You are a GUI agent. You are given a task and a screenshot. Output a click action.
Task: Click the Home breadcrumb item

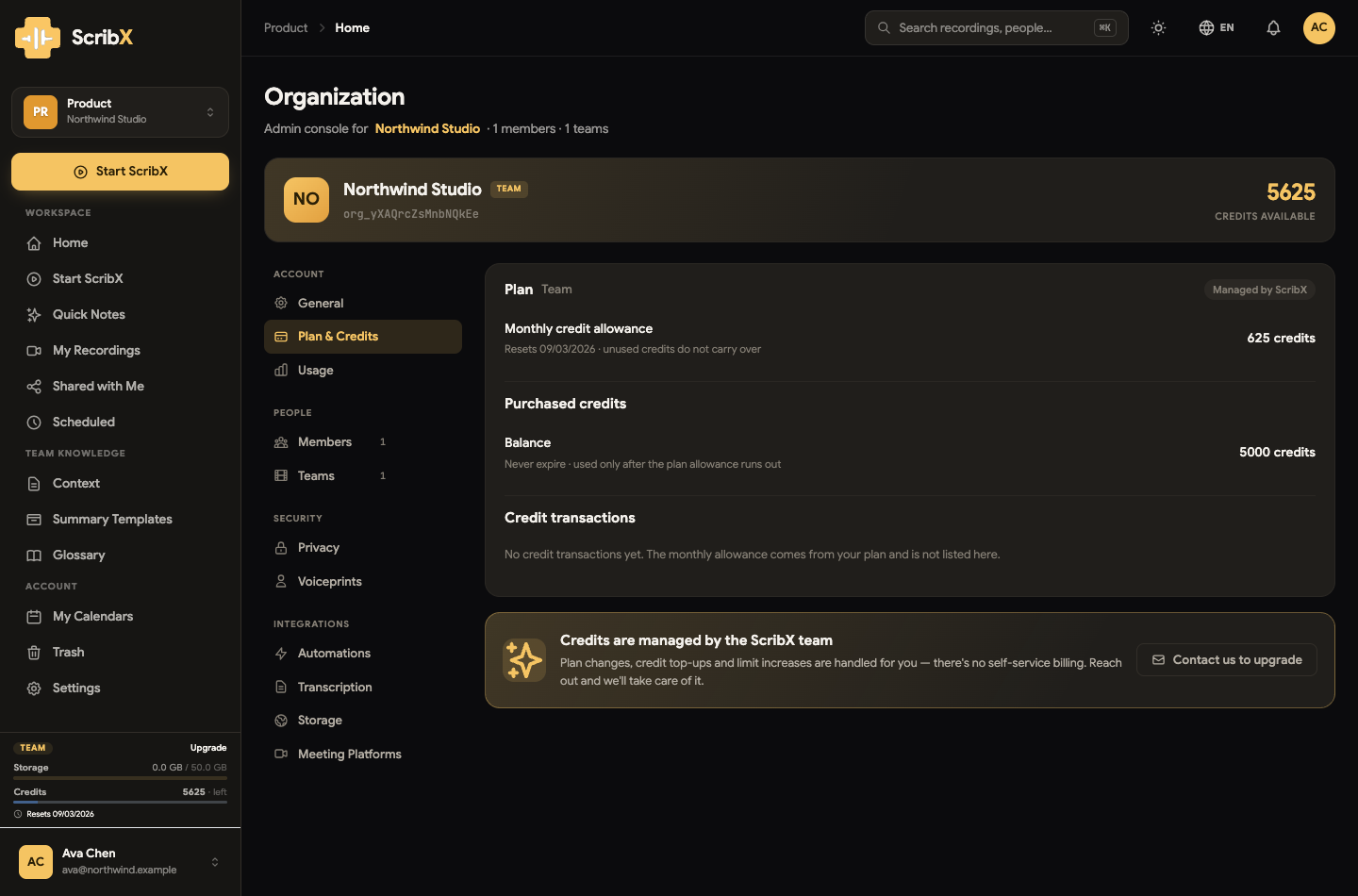click(353, 28)
